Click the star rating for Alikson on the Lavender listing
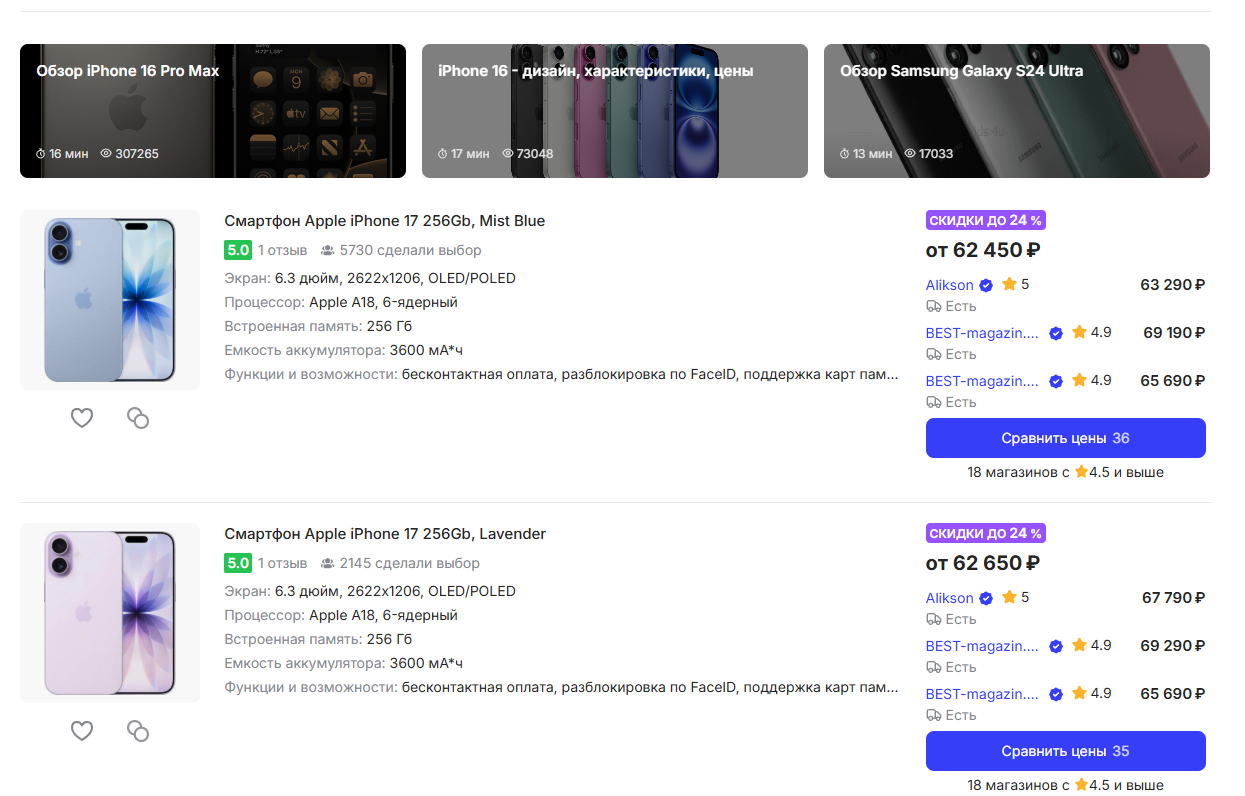This screenshot has height=796, width=1245. coord(1015,598)
